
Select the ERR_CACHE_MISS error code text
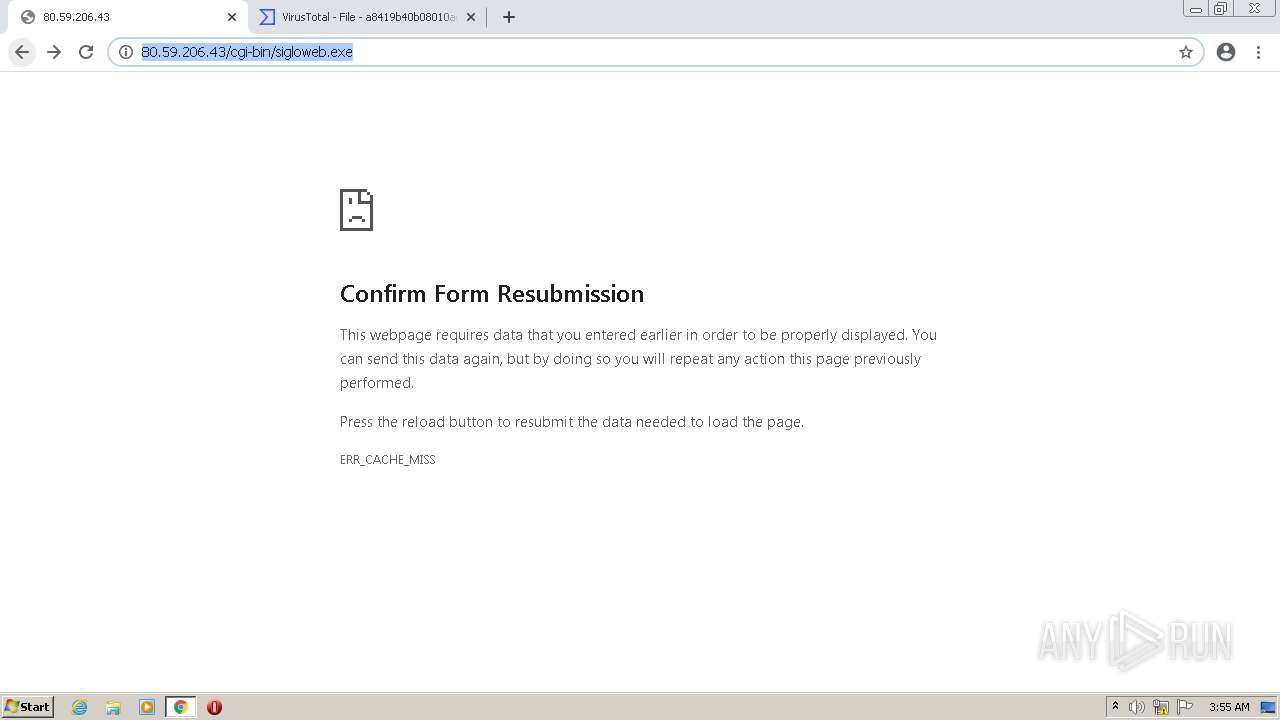point(388,460)
